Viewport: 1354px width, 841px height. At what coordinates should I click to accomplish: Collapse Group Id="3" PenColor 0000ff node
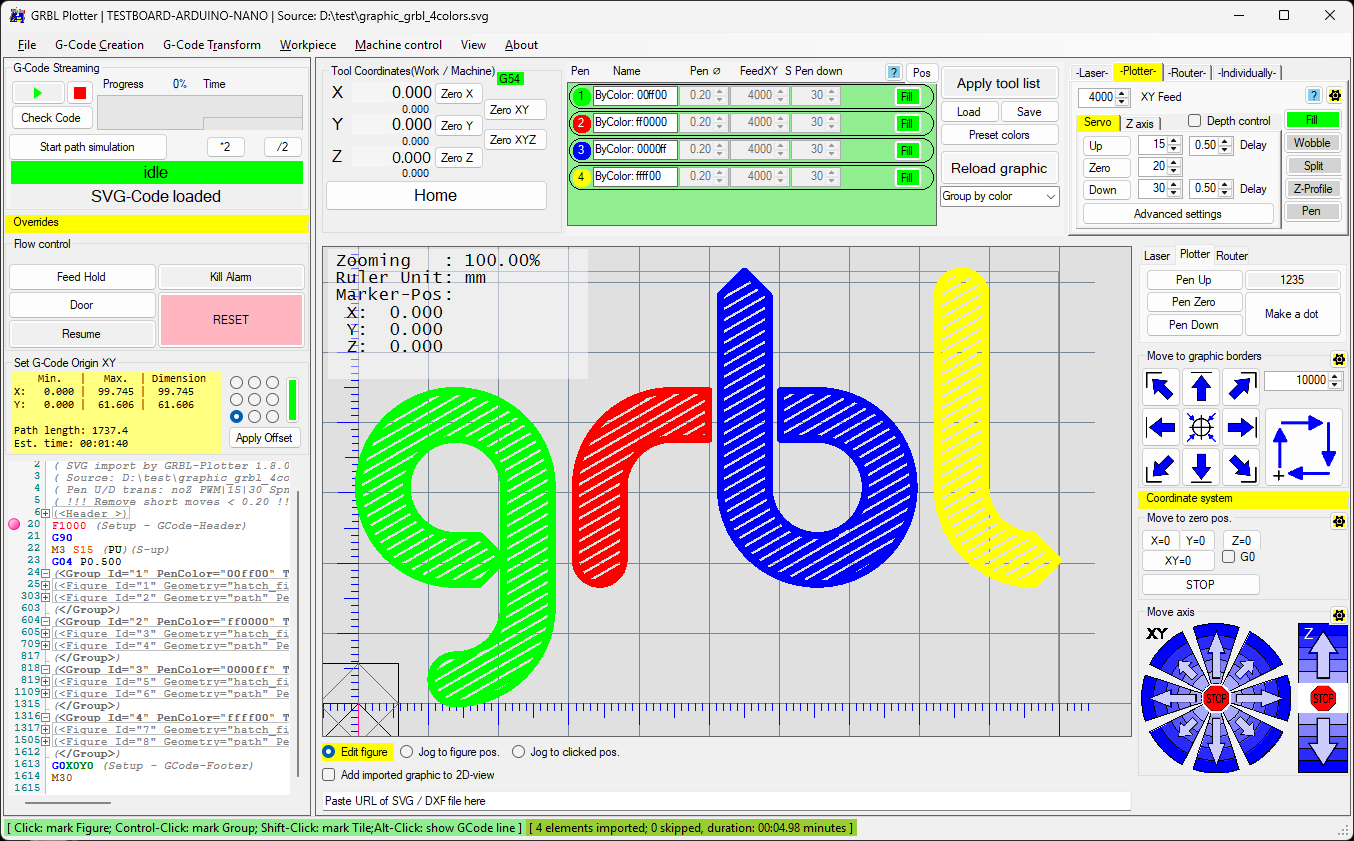46,669
